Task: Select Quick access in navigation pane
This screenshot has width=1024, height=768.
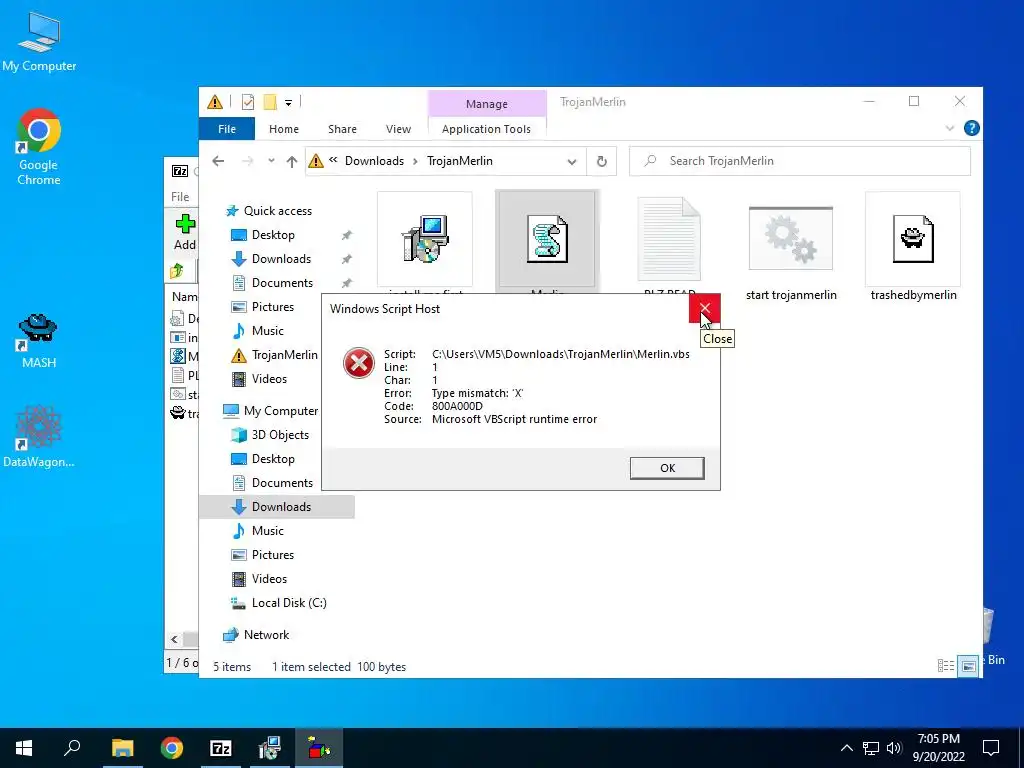Action: click(278, 210)
